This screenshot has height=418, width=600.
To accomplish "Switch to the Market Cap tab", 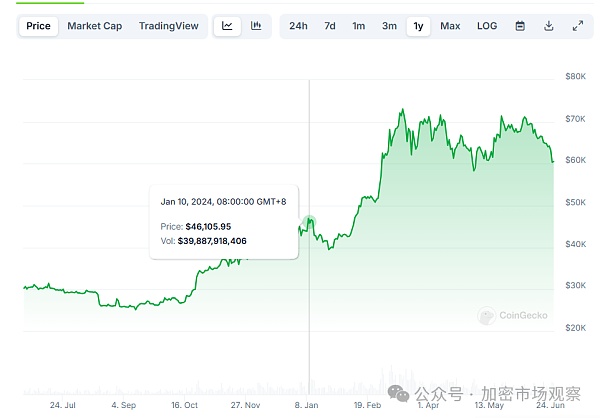I will point(95,25).
